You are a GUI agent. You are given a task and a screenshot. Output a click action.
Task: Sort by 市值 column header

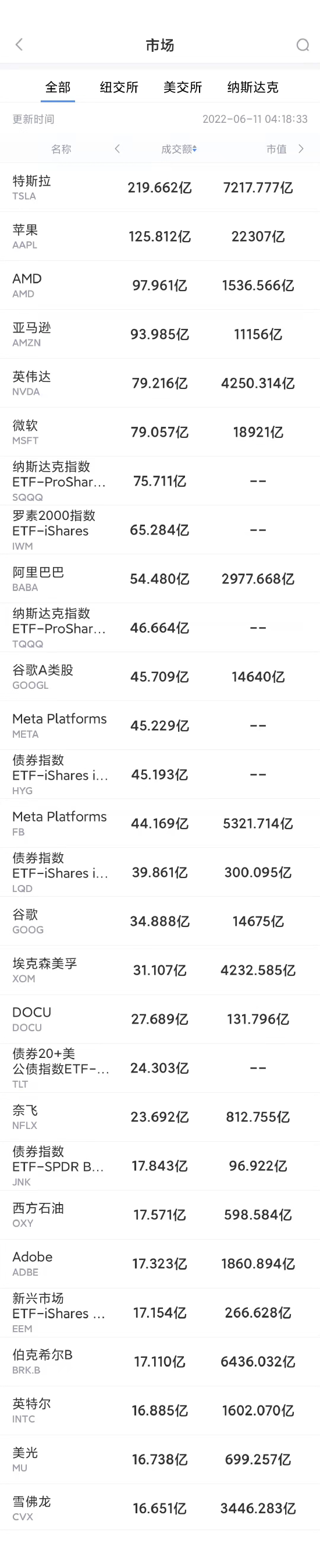[276, 149]
